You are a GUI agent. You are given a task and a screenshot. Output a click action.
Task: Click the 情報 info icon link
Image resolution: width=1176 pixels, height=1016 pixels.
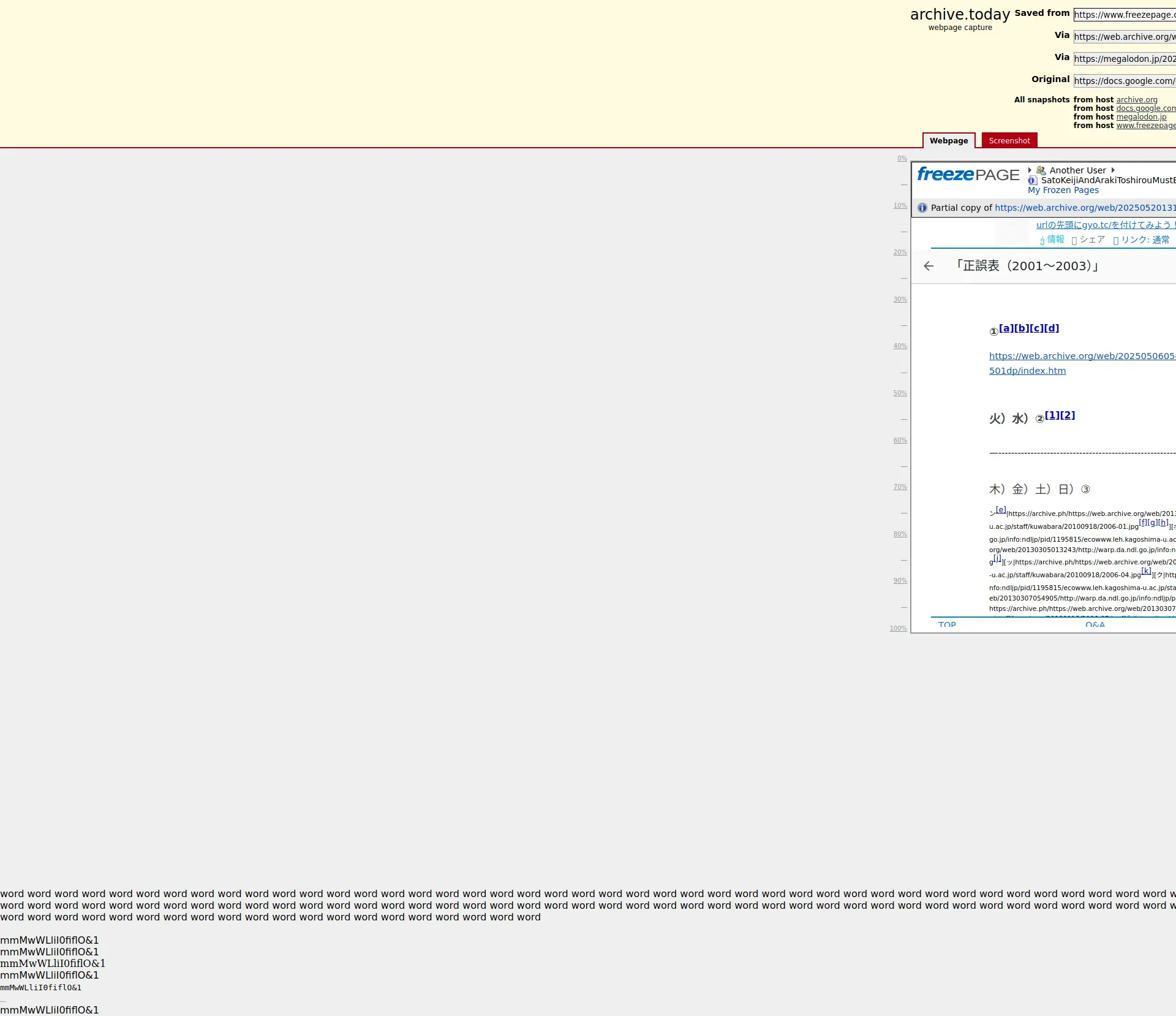(1042, 240)
